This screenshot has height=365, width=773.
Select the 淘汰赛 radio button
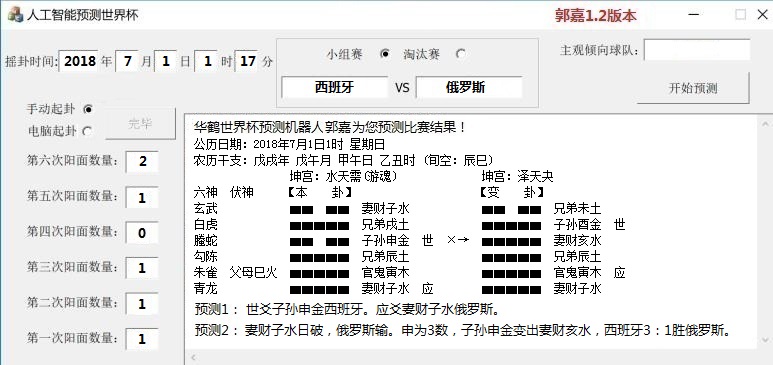click(x=461, y=54)
